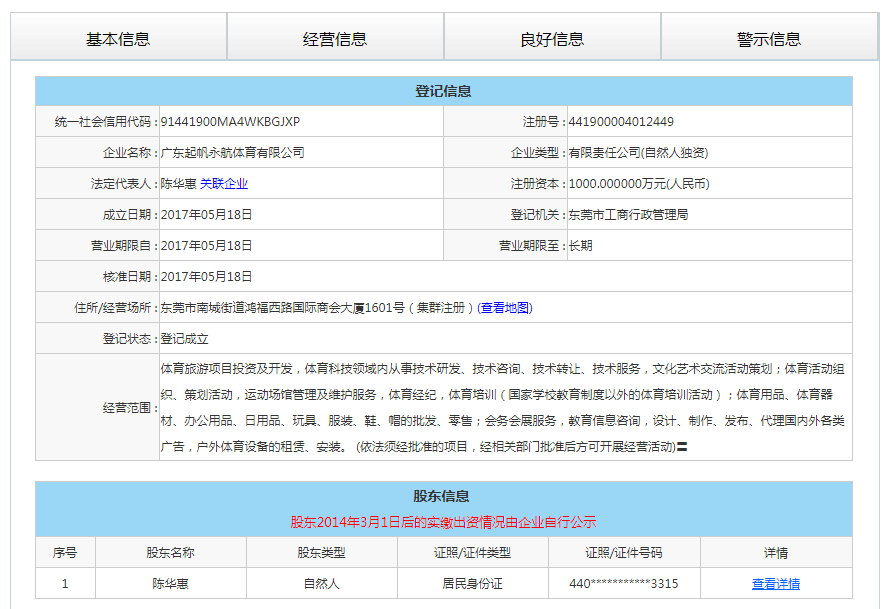Click the 登记信息 section header
This screenshot has height=609, width=890.
coord(443,91)
